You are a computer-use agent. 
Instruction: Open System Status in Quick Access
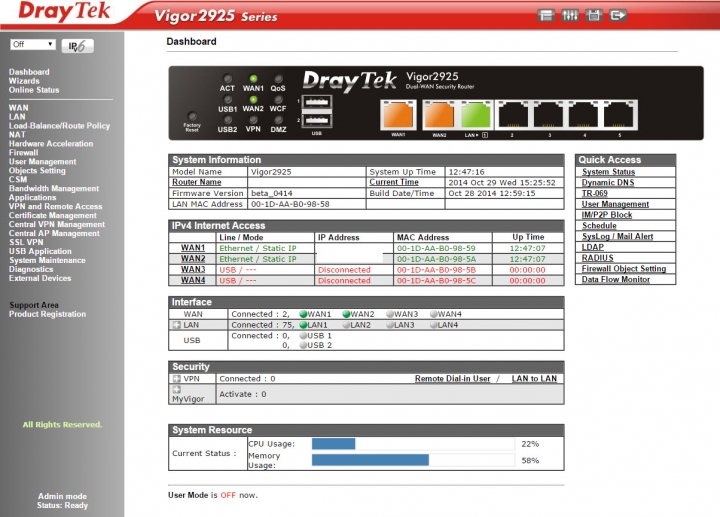pyautogui.click(x=608, y=172)
